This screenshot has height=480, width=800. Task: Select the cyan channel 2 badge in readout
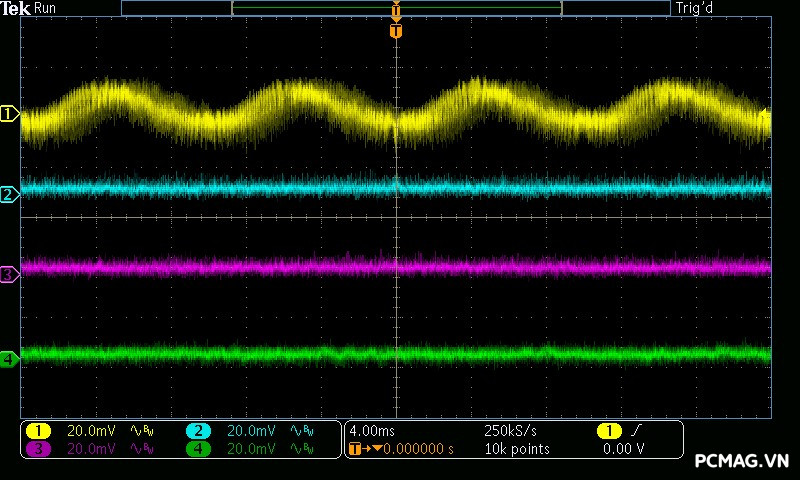point(198,430)
